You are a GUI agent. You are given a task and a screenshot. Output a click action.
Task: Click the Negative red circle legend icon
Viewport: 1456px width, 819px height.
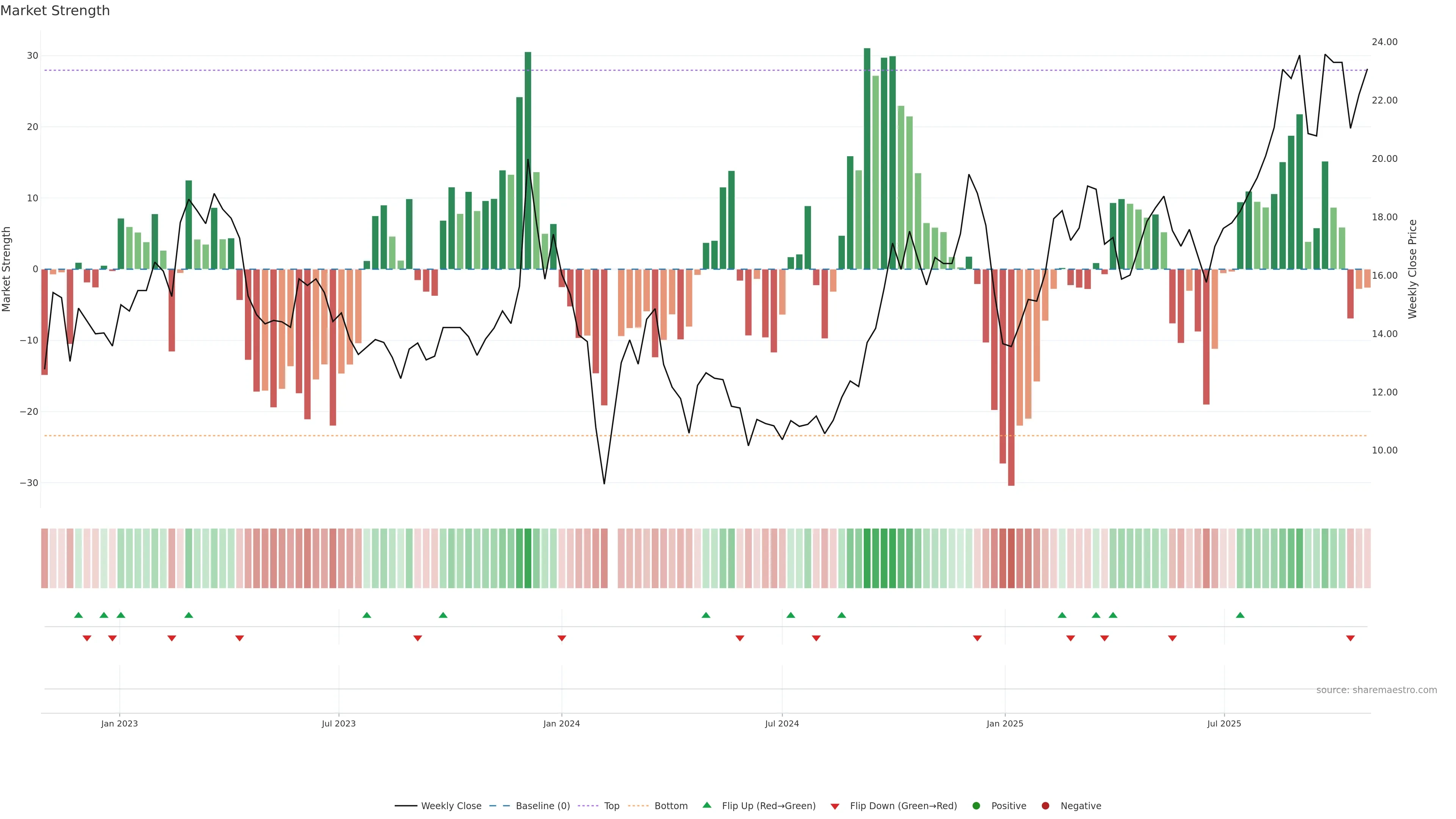1045,805
